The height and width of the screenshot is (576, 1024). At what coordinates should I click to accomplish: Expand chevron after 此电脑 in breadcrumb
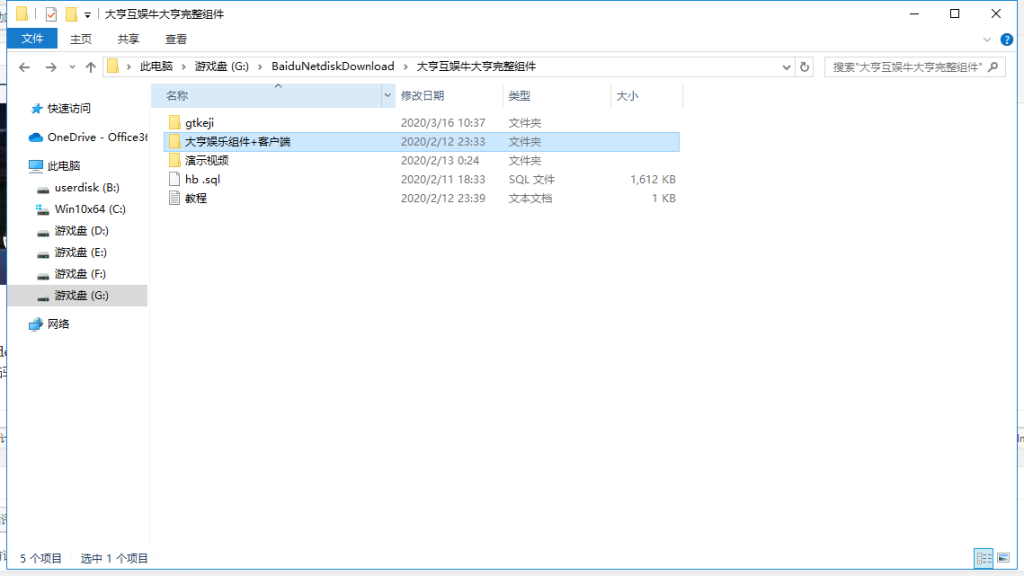(x=184, y=67)
